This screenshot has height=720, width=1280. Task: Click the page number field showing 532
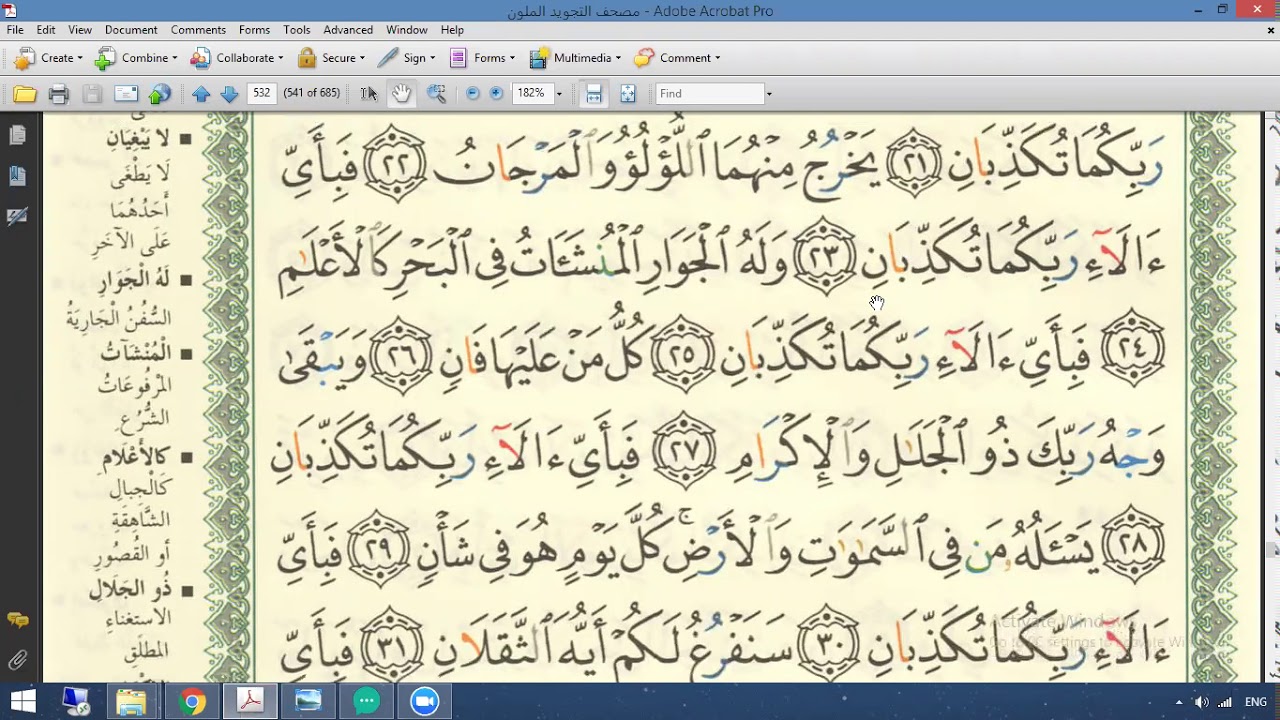click(262, 93)
